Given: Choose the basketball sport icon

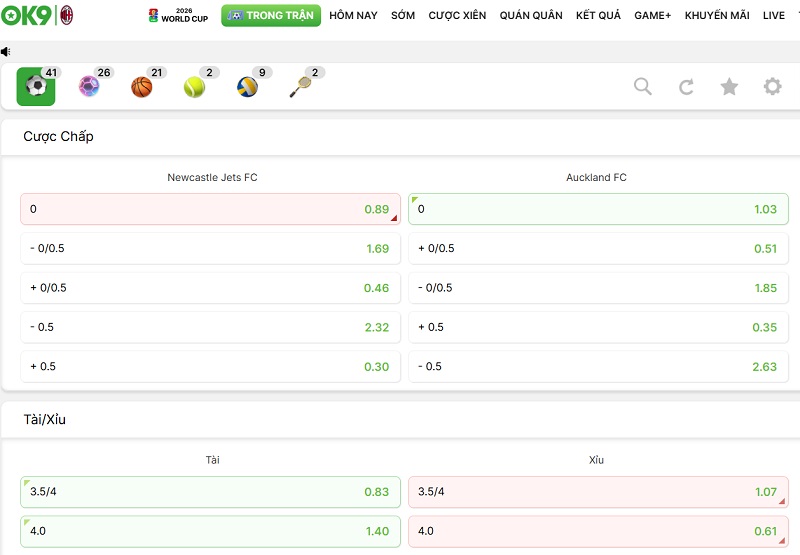Looking at the screenshot, I should (142, 87).
